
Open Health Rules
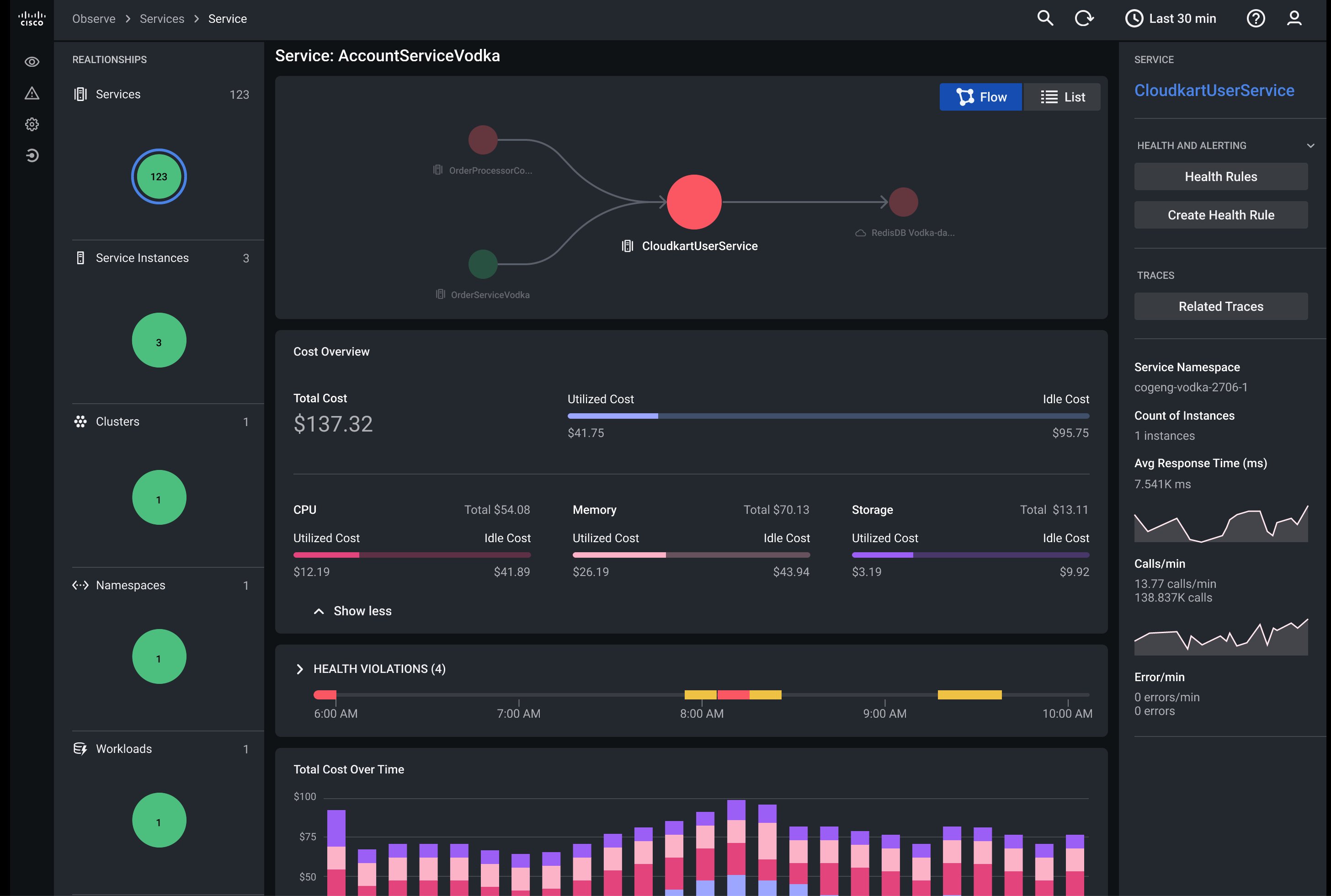(1221, 176)
